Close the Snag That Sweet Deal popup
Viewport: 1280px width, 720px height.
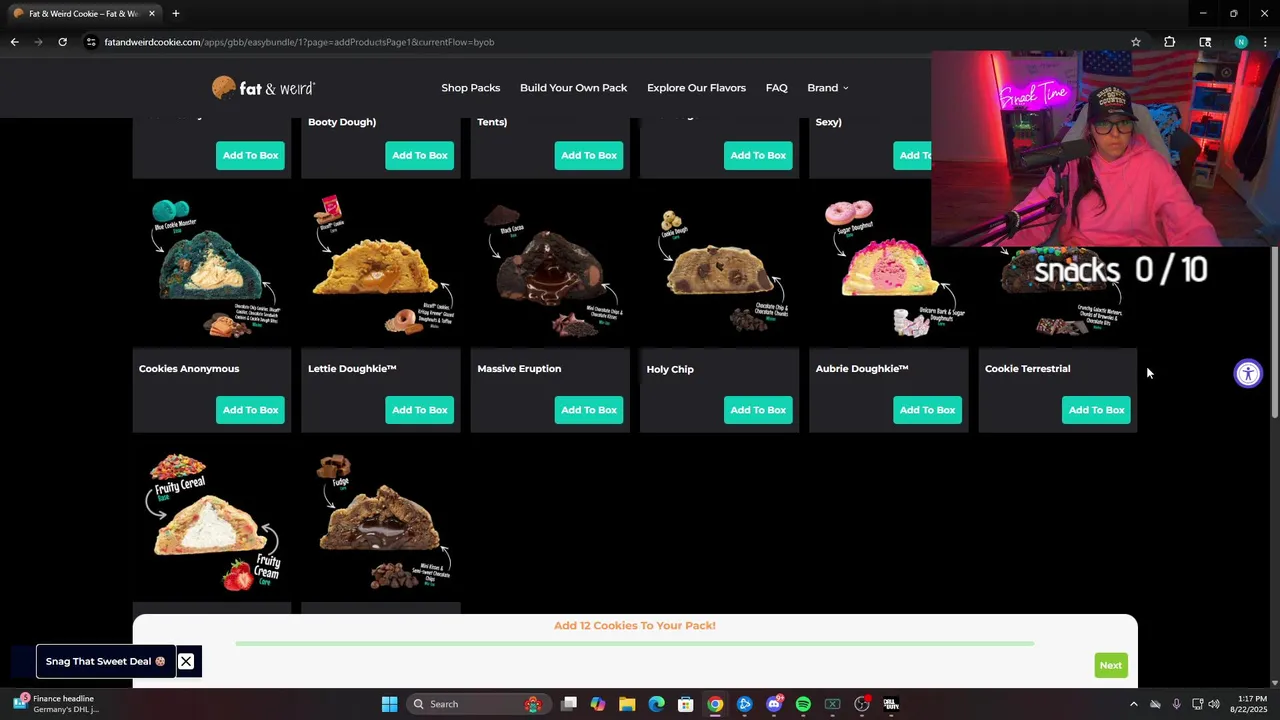[x=186, y=661]
